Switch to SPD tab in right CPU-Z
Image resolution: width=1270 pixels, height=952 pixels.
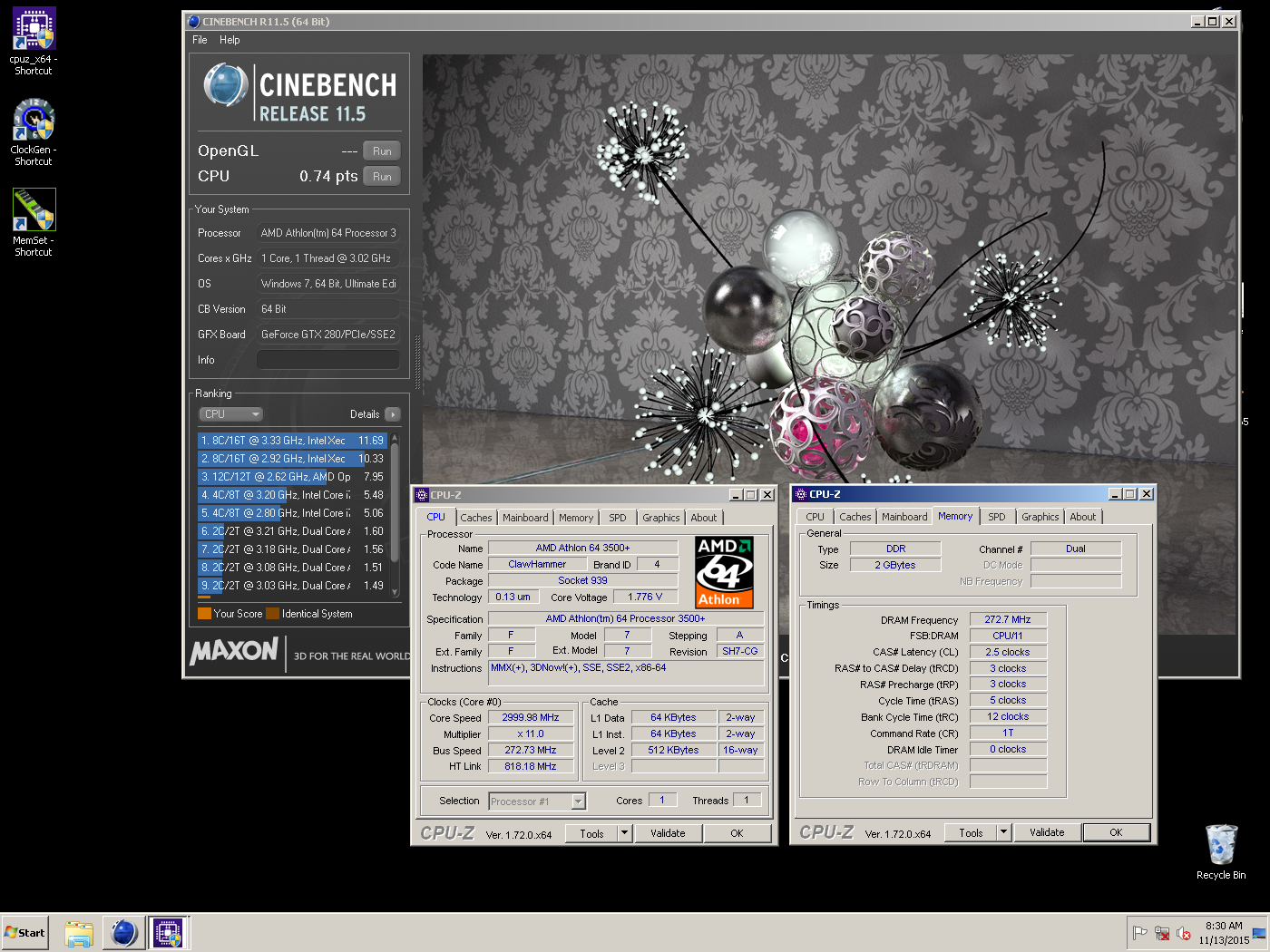tap(997, 517)
